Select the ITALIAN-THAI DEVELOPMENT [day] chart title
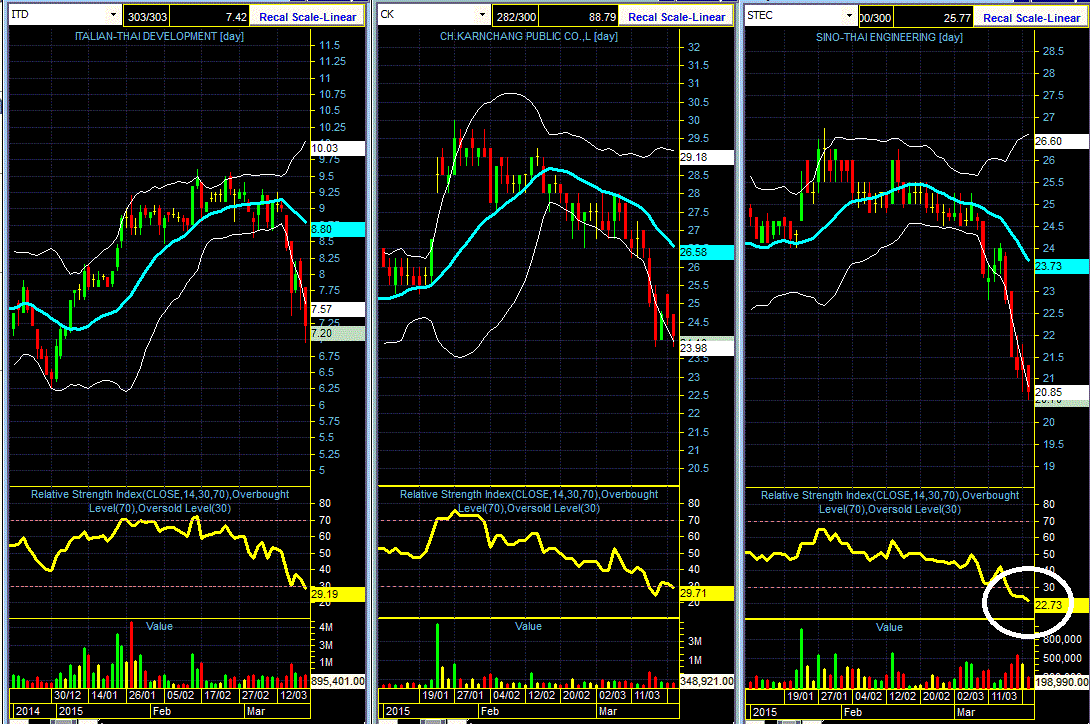This screenshot has width=1090, height=724. 159,36
